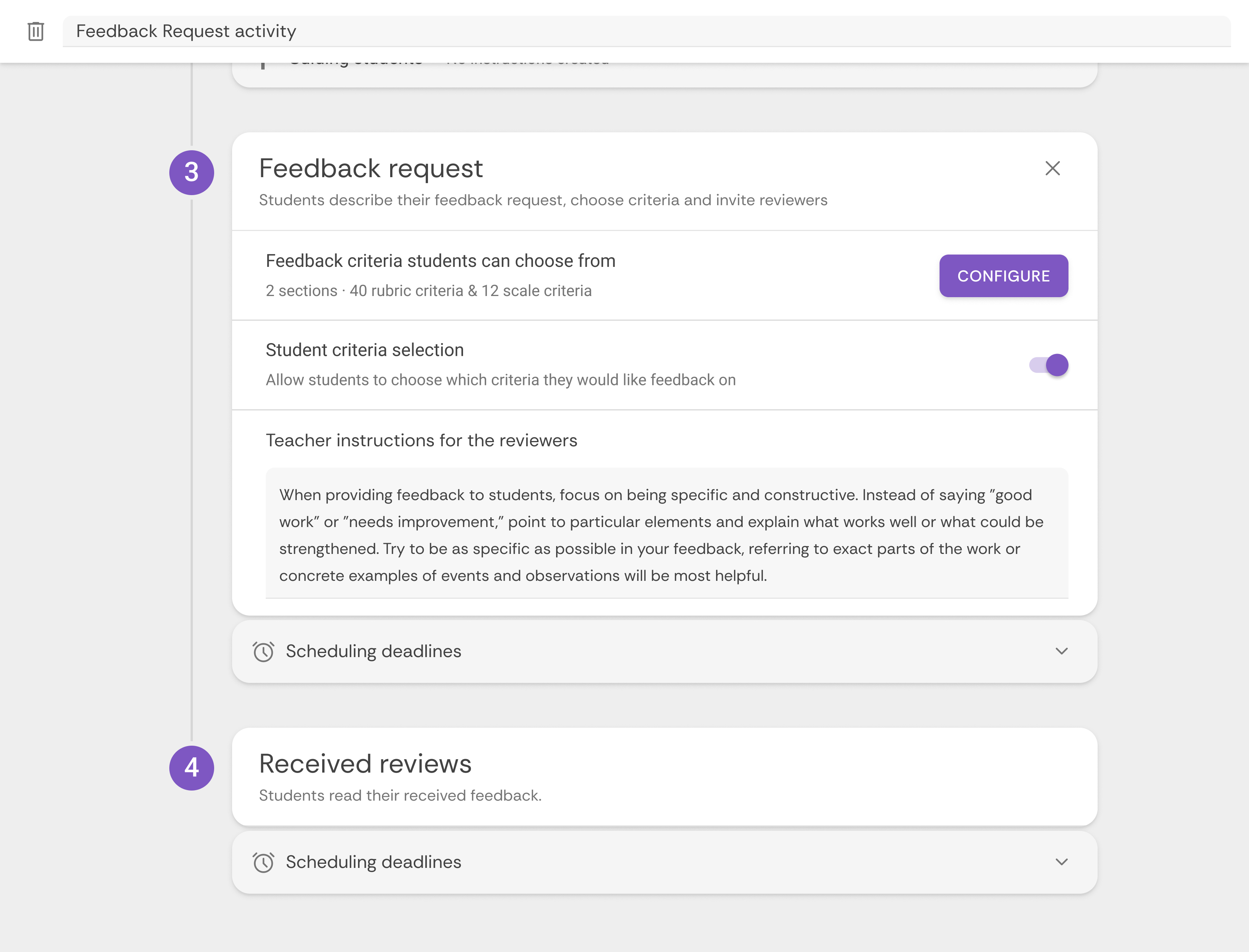Select the step 4 circle marker
The width and height of the screenshot is (1249, 952).
pyautogui.click(x=191, y=768)
